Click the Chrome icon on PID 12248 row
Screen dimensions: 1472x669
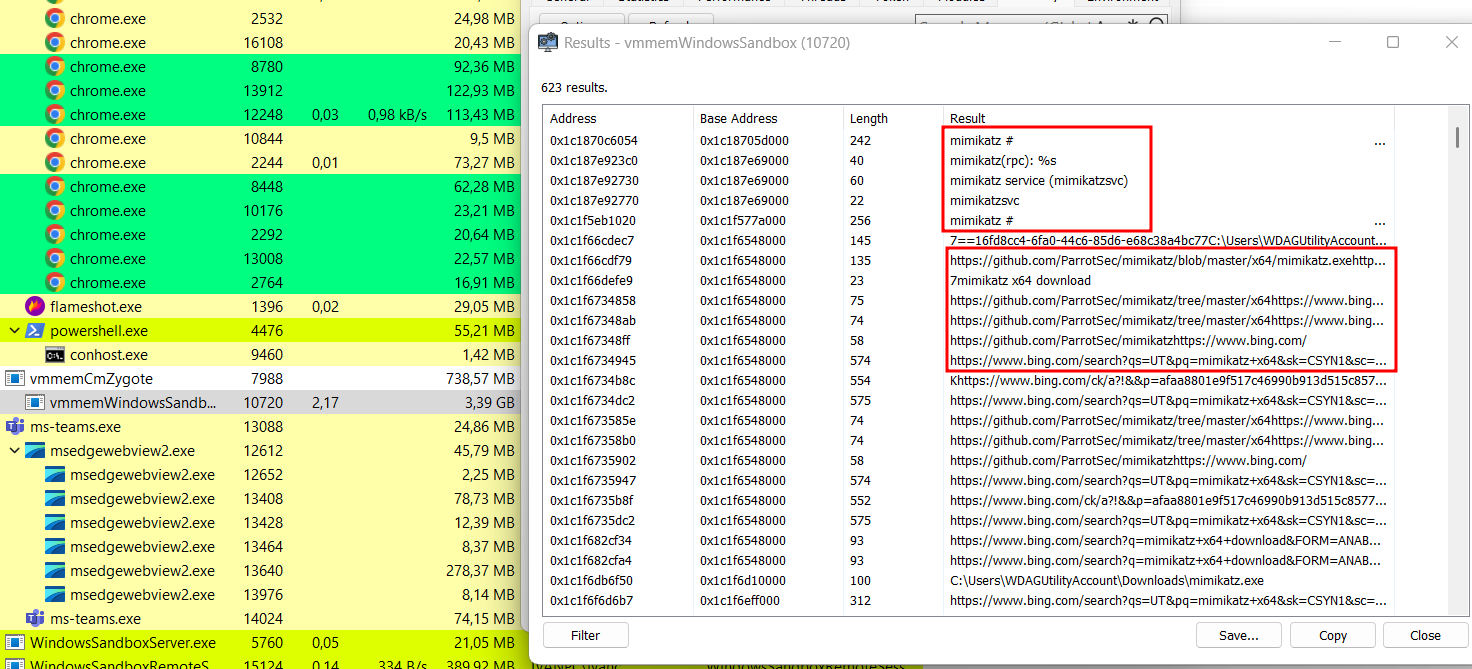click(55, 115)
